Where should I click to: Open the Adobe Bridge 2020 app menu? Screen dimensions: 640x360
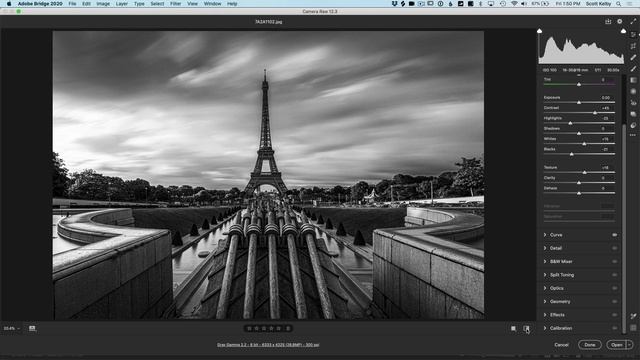tap(40, 4)
